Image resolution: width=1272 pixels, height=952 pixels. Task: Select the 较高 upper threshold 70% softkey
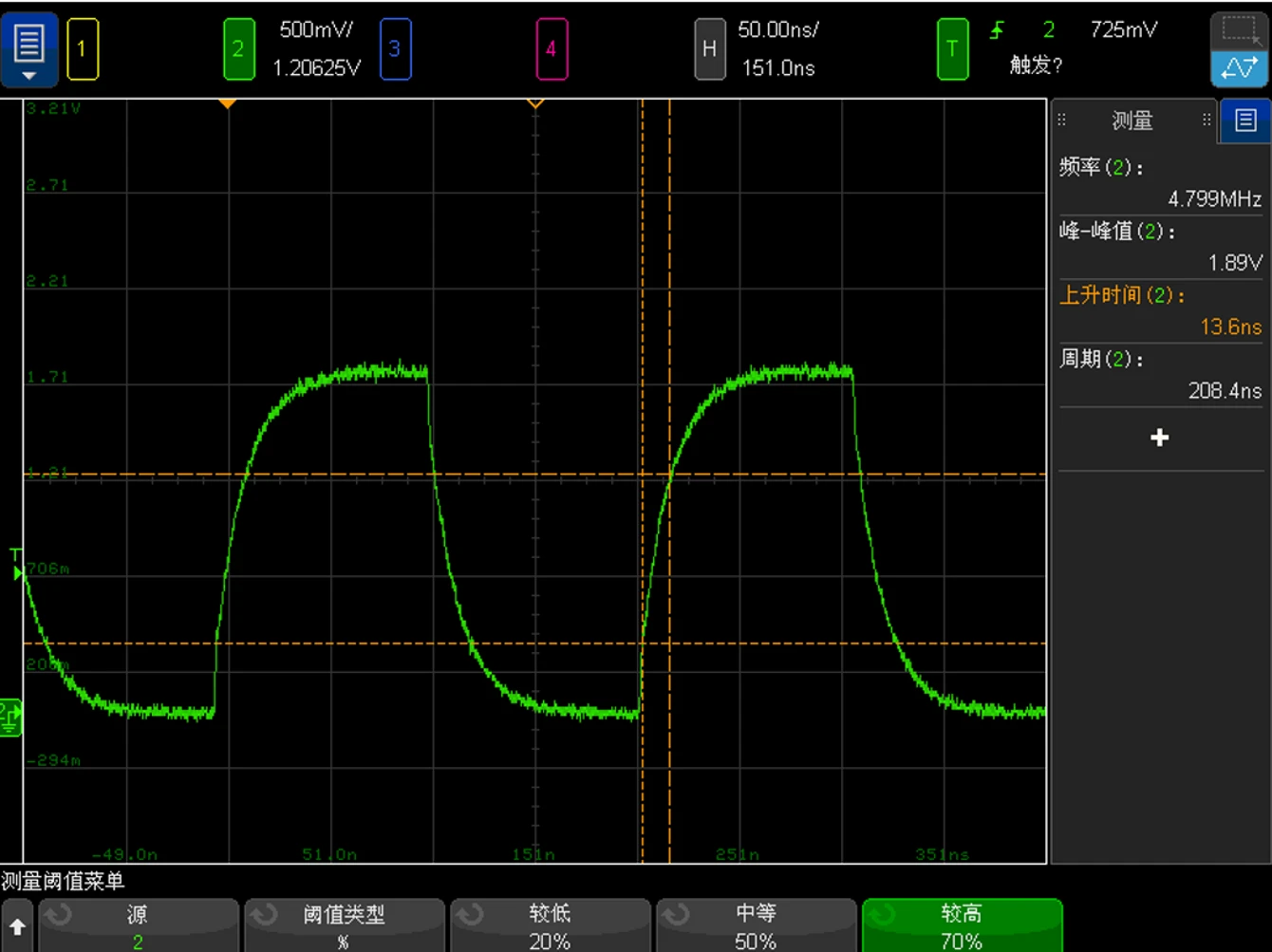(962, 926)
